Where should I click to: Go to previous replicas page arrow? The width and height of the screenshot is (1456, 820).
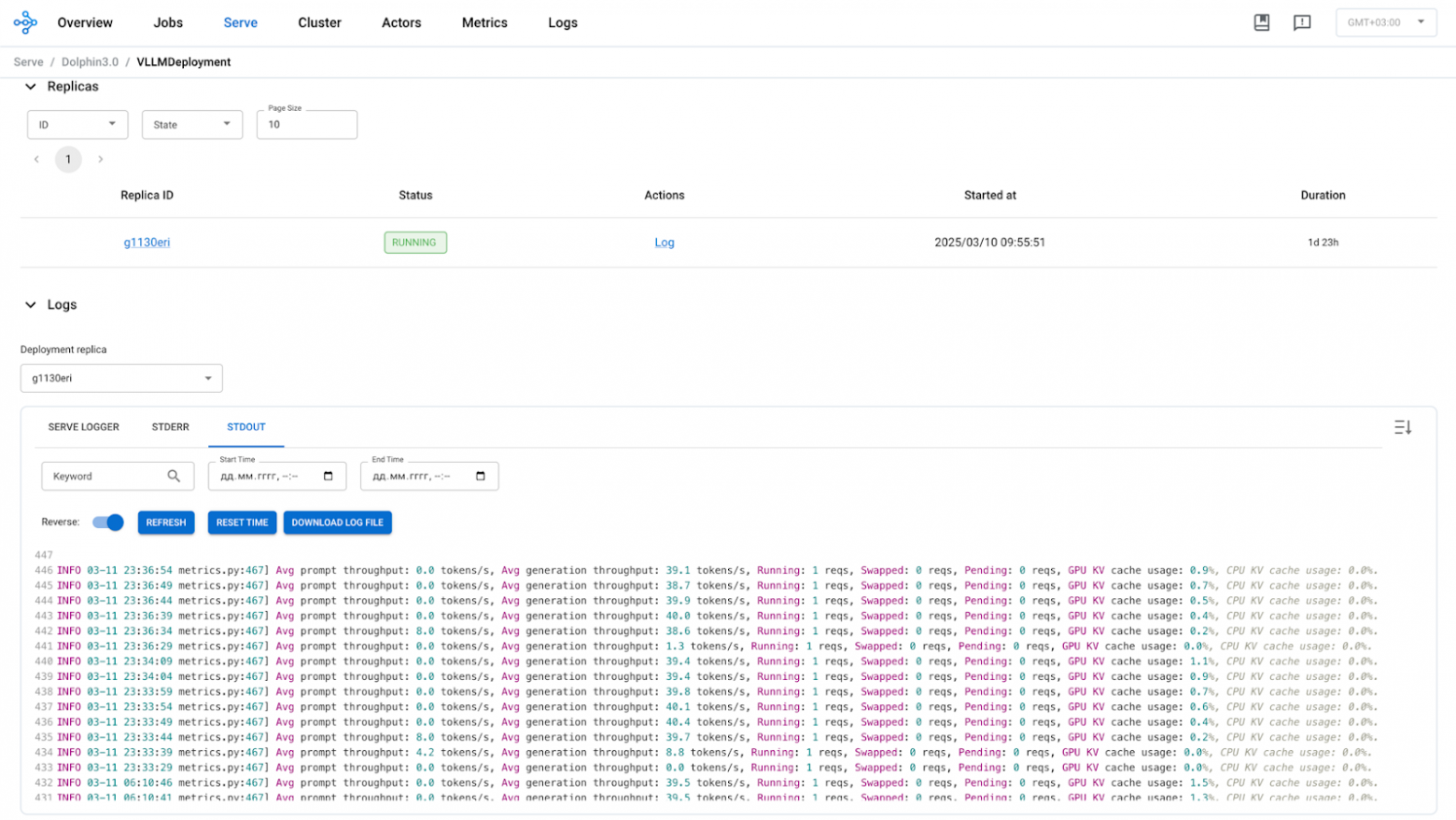point(36,160)
